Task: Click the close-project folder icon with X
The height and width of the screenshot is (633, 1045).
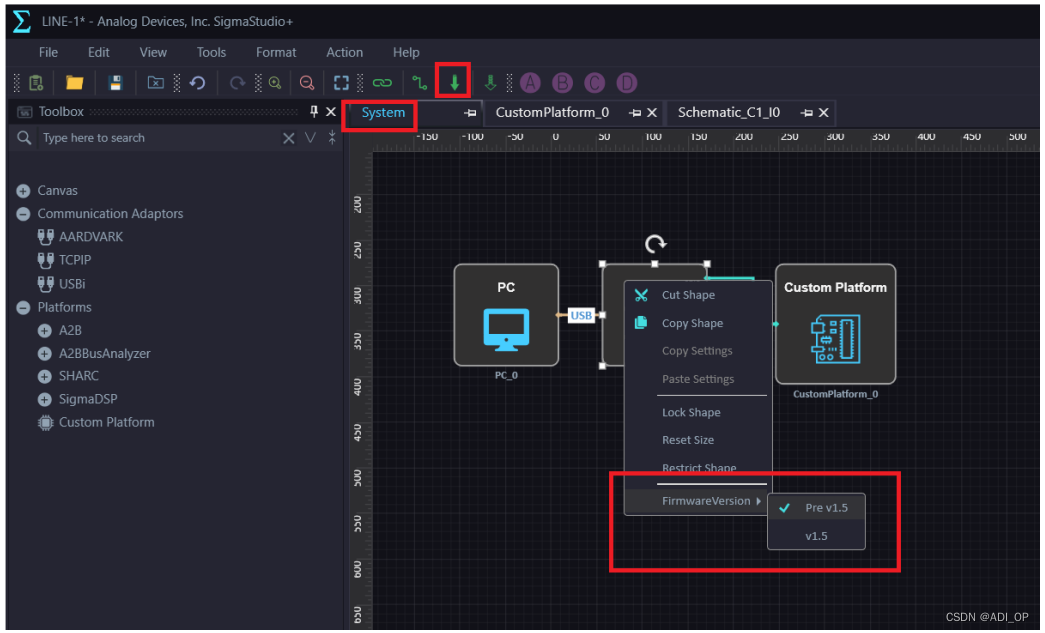Action: click(x=155, y=83)
